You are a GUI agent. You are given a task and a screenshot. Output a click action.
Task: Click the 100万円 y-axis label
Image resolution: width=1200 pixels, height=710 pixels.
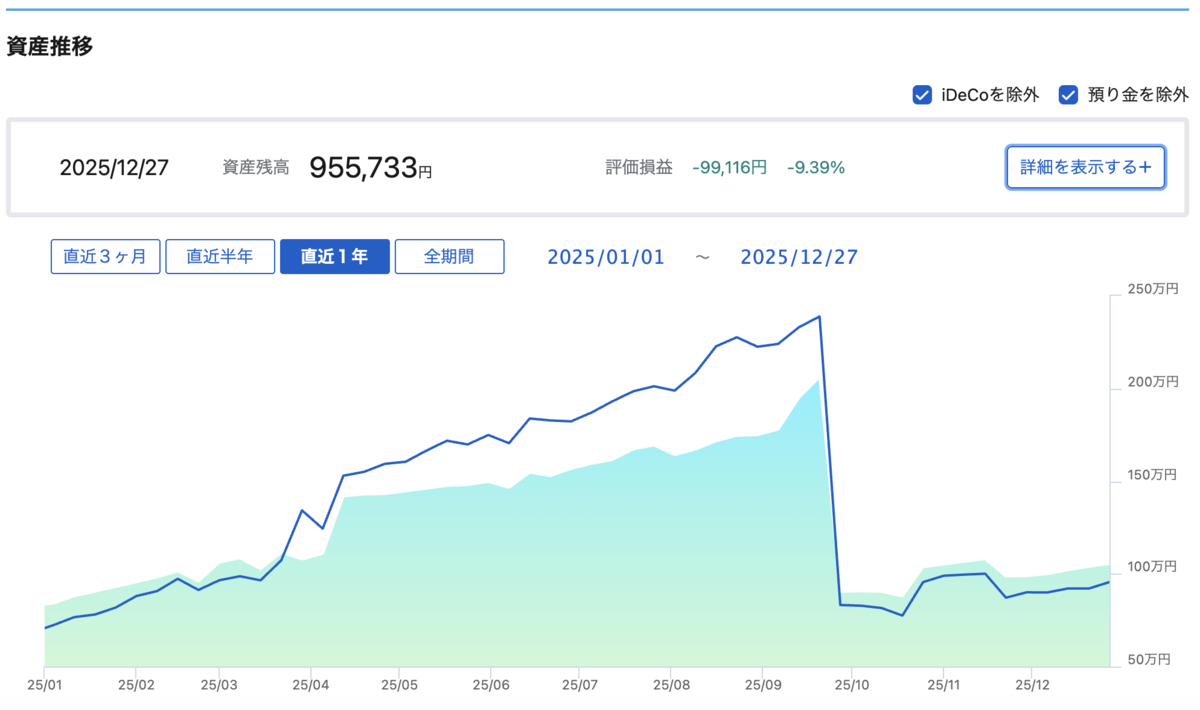[x=1153, y=567]
